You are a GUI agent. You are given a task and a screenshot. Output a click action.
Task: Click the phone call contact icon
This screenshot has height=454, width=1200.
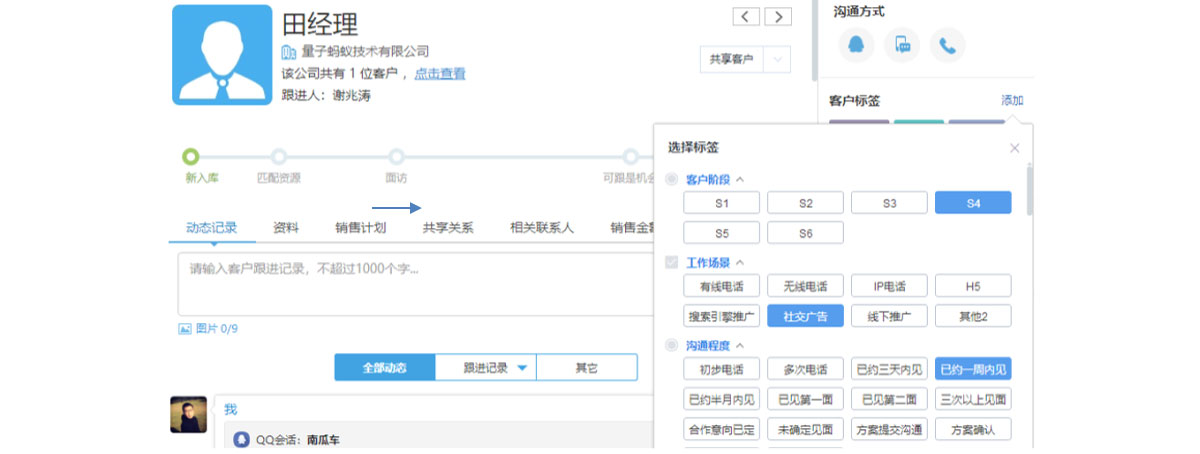click(947, 45)
